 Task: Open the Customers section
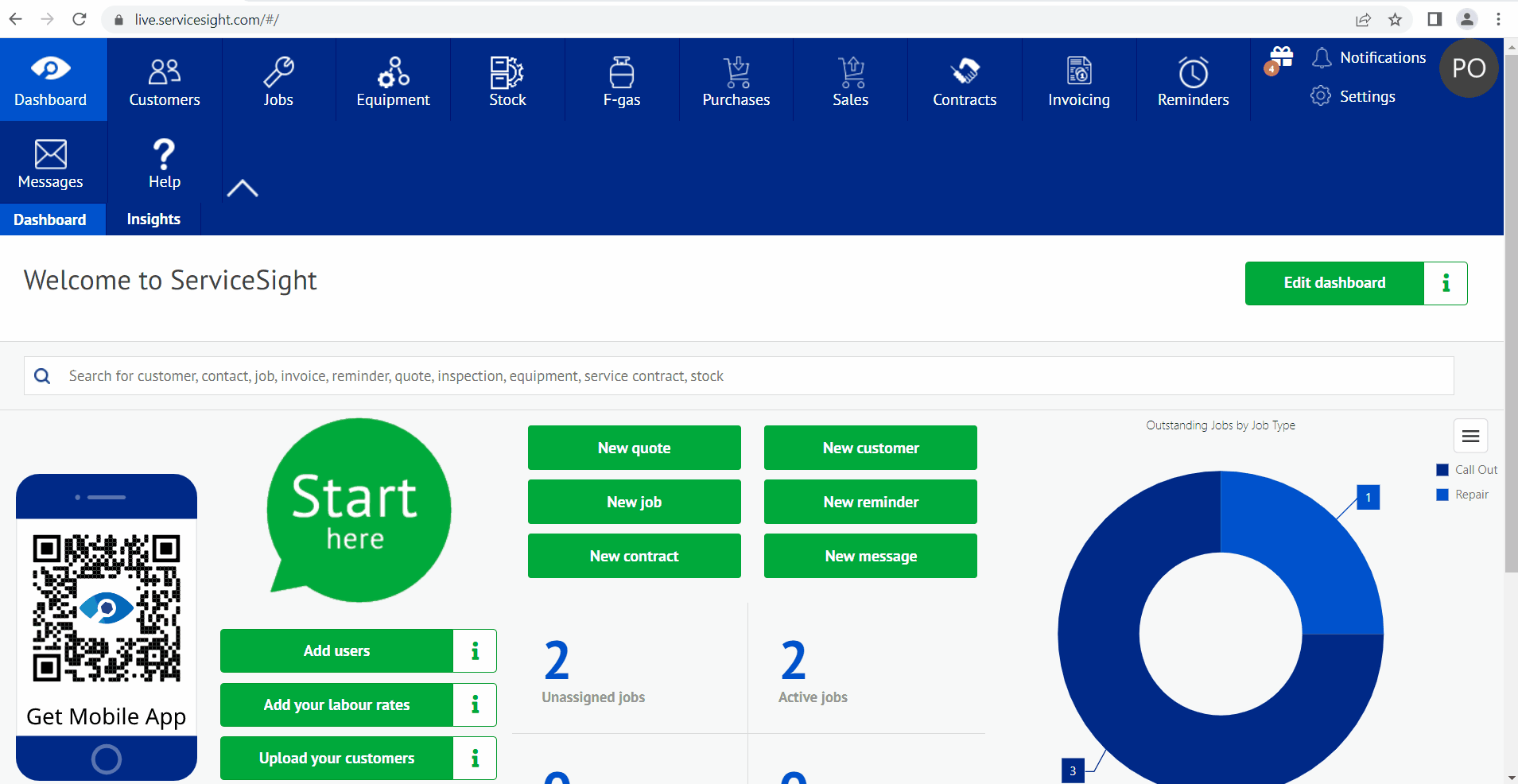165,80
